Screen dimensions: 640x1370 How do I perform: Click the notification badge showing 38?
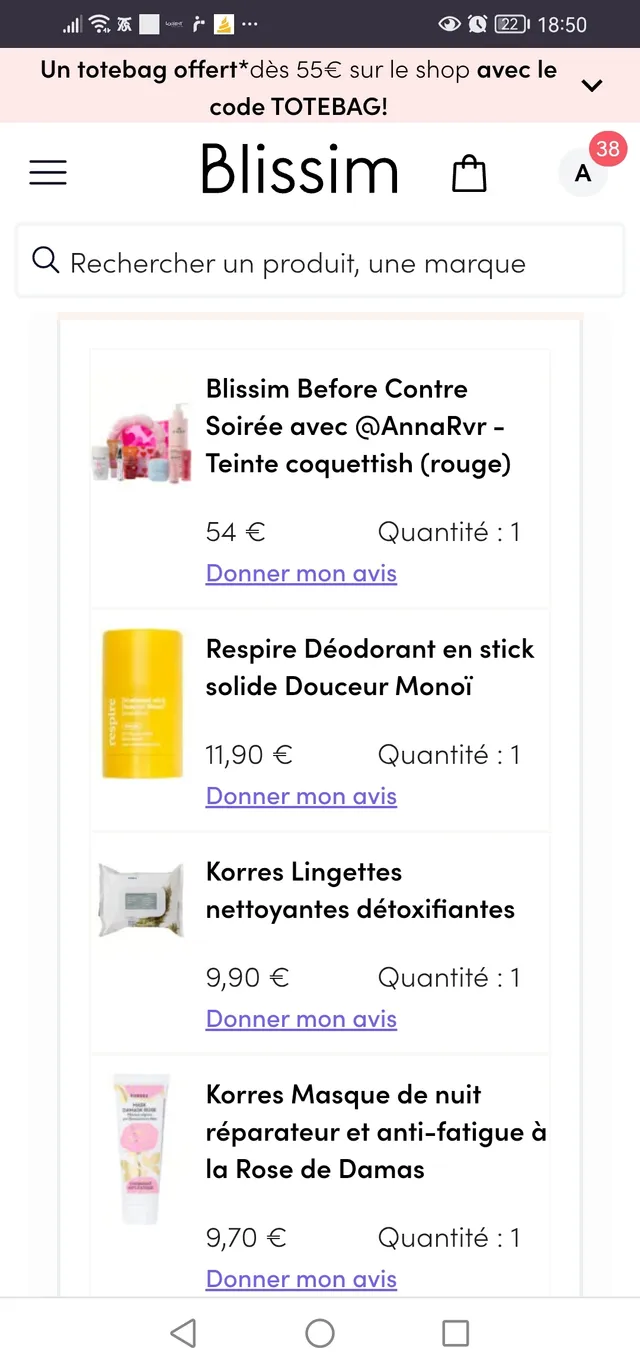coord(607,148)
